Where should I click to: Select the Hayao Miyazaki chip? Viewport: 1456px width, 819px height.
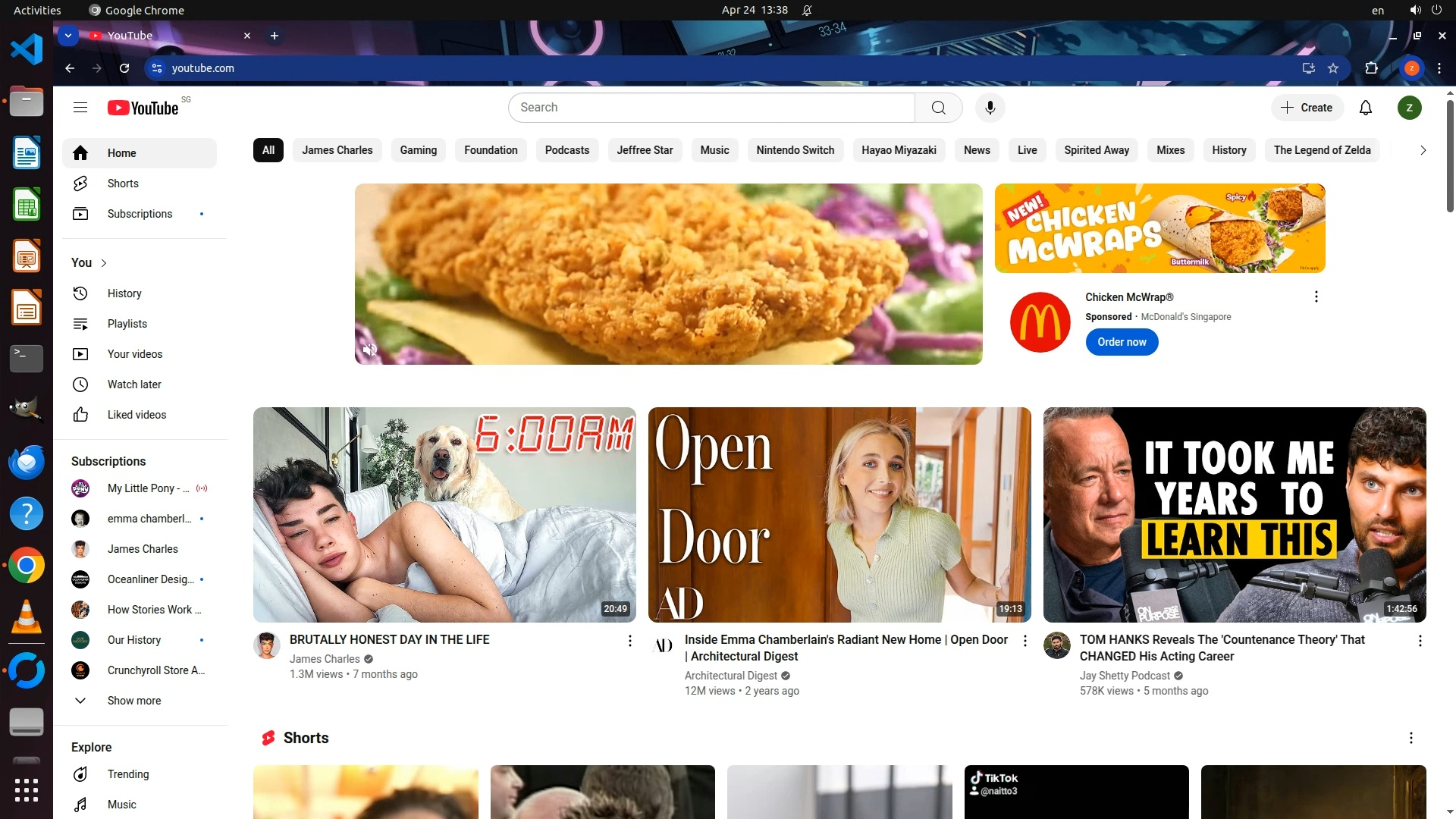pos(899,150)
